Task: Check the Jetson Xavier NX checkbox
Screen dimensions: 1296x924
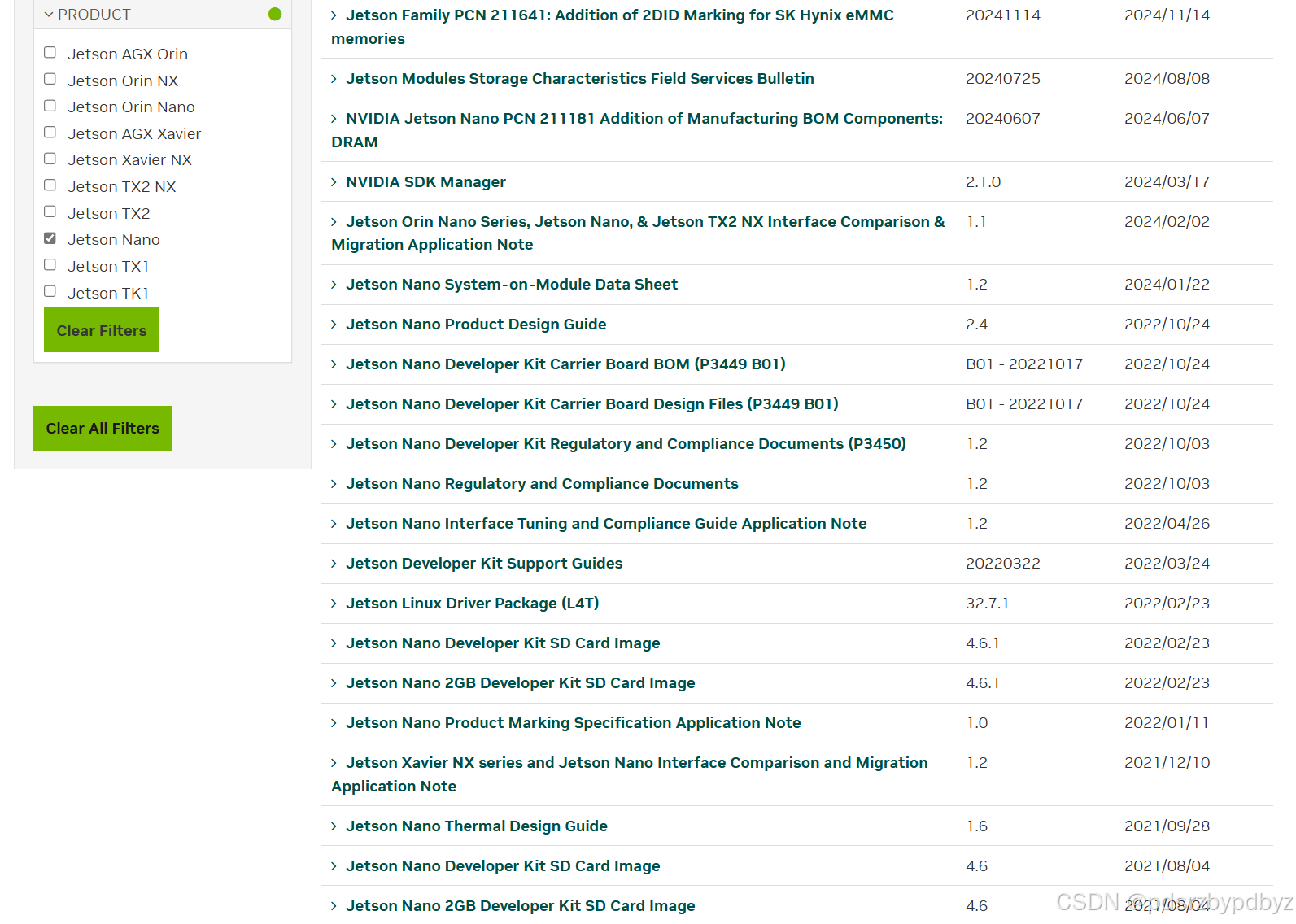Action: (50, 159)
